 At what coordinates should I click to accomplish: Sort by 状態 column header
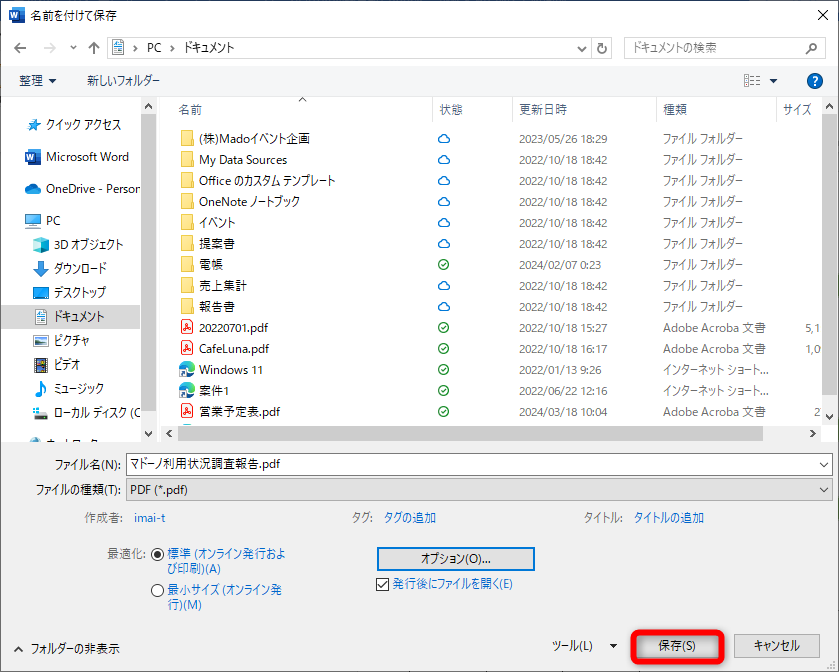[x=451, y=110]
